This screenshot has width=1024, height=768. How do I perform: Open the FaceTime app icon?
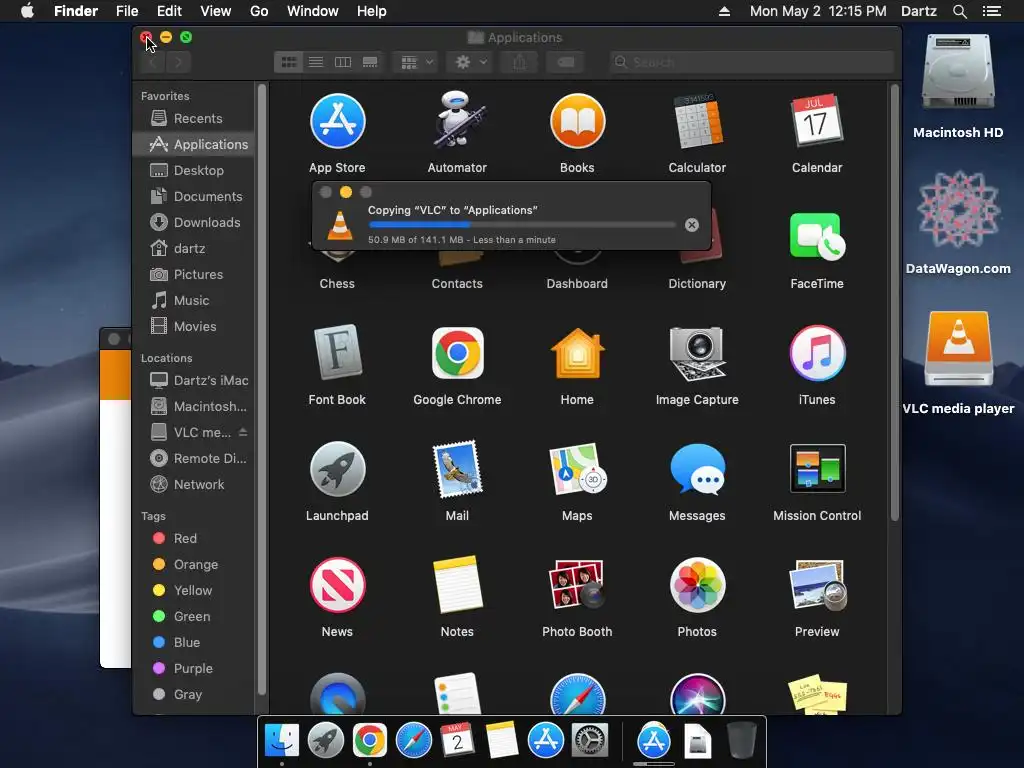click(x=817, y=236)
